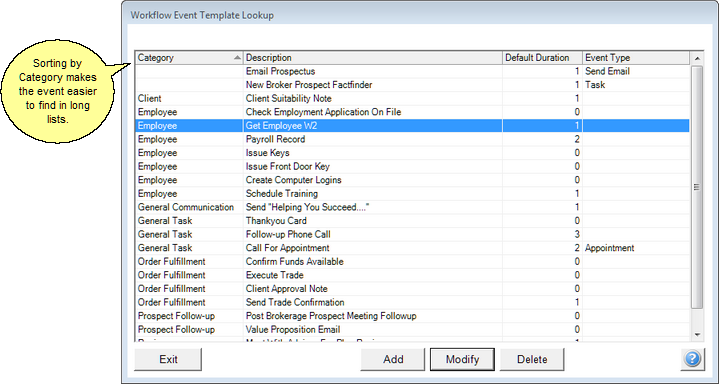Sort by the Category column header
The image size is (719, 384).
(x=189, y=58)
